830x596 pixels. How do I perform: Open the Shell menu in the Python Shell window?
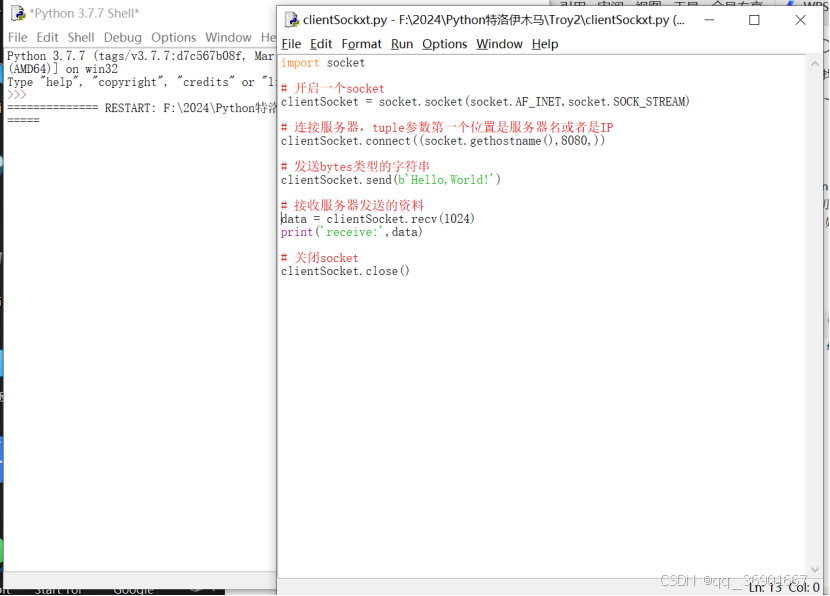tap(80, 37)
